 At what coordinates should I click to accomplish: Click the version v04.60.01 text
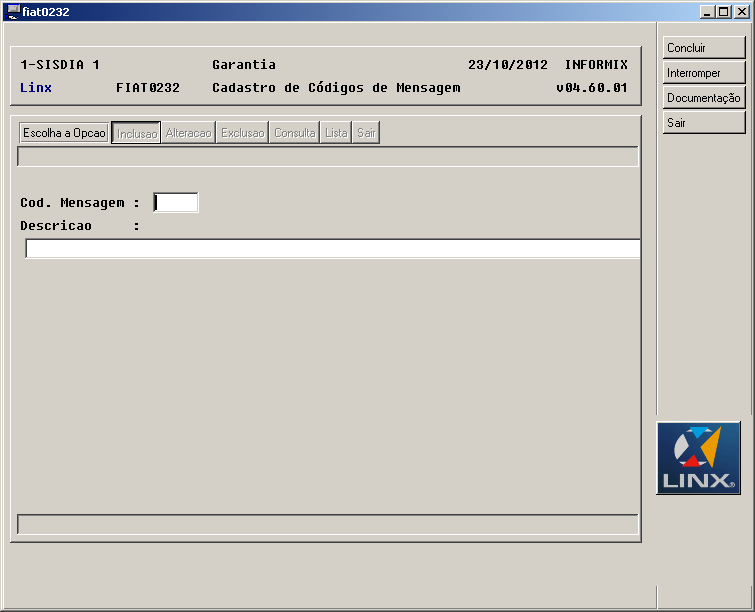[x=592, y=88]
